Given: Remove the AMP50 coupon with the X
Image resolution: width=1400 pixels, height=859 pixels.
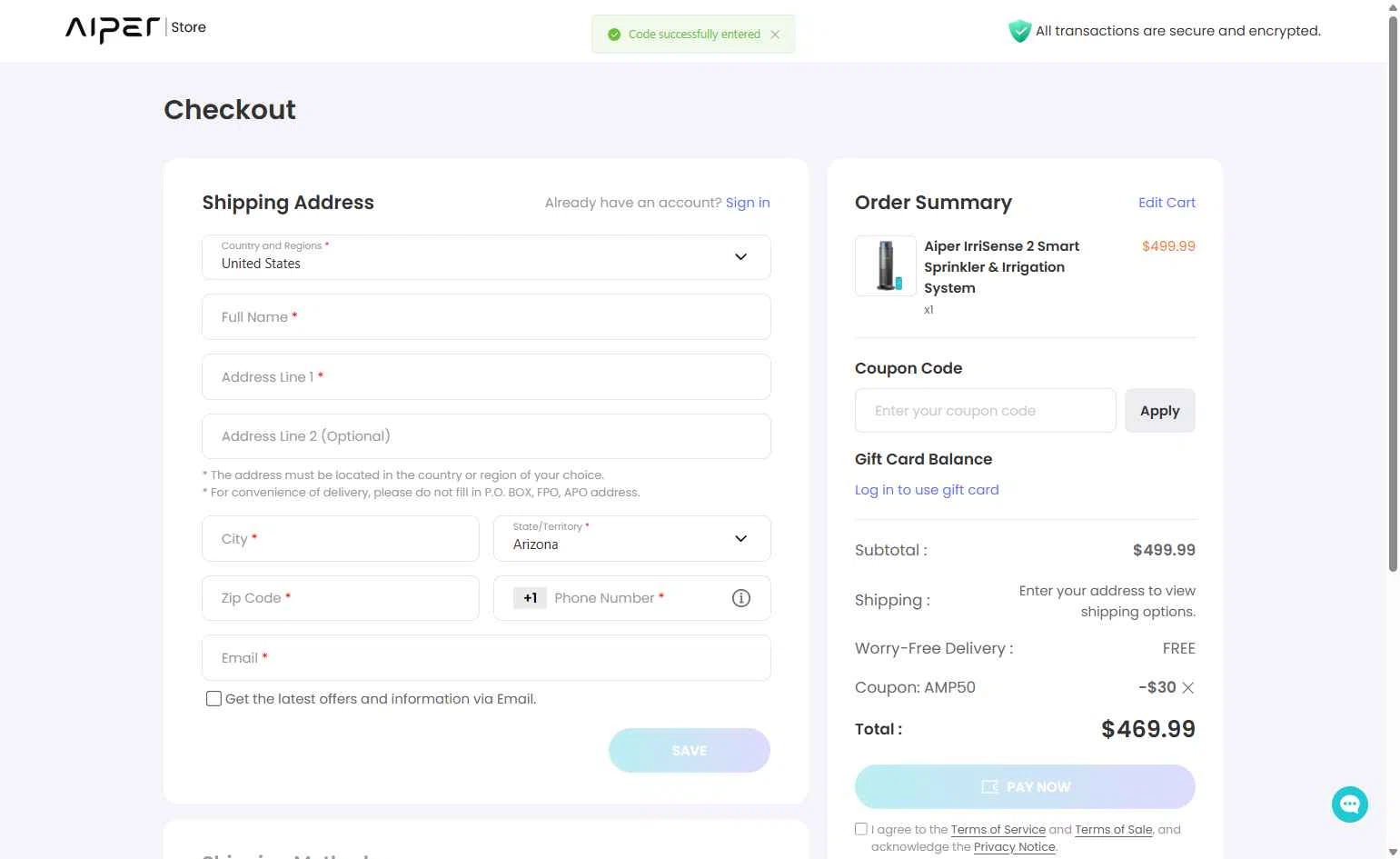Looking at the screenshot, I should click(1187, 688).
